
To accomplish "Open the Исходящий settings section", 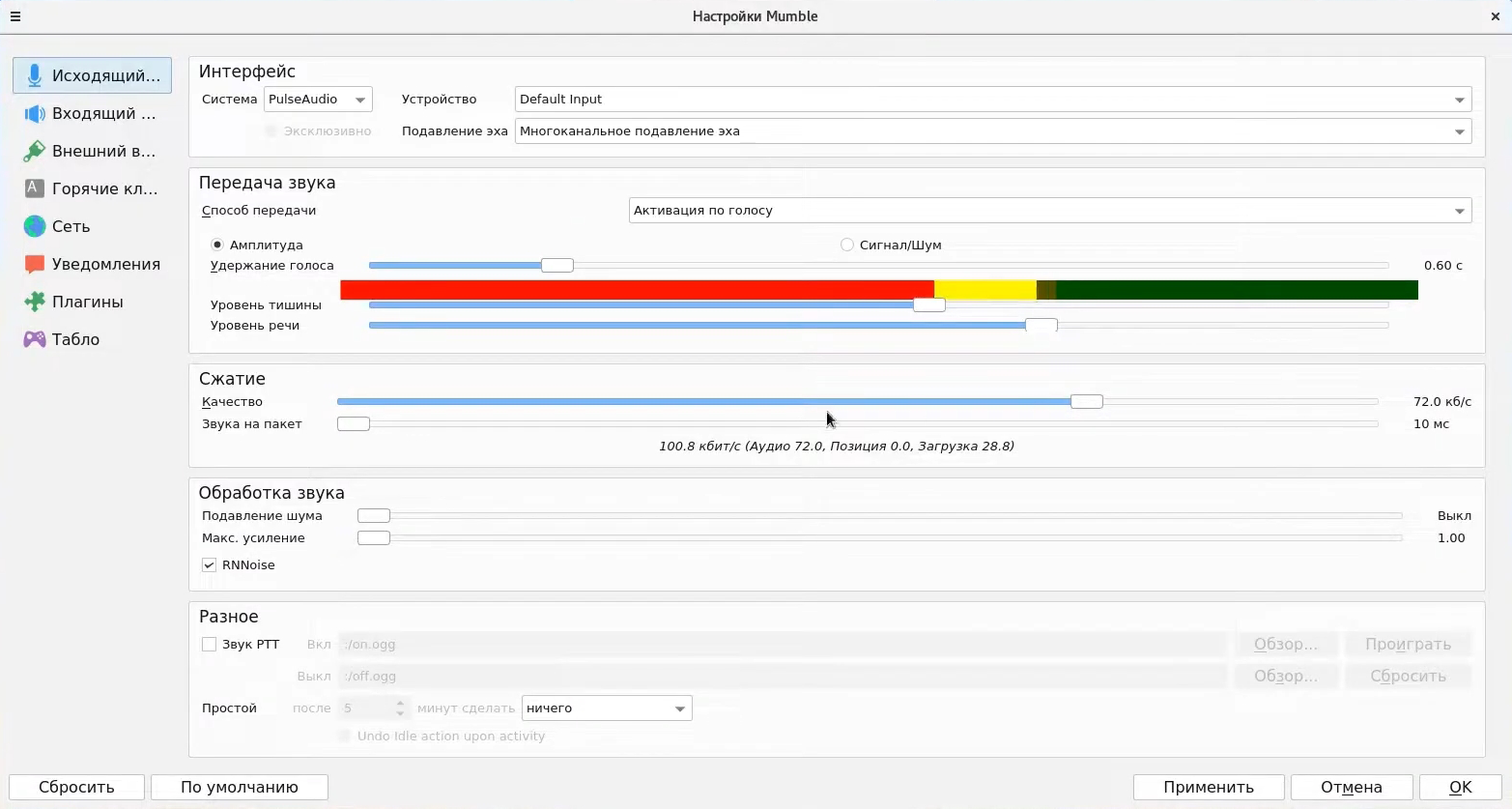I will point(92,75).
